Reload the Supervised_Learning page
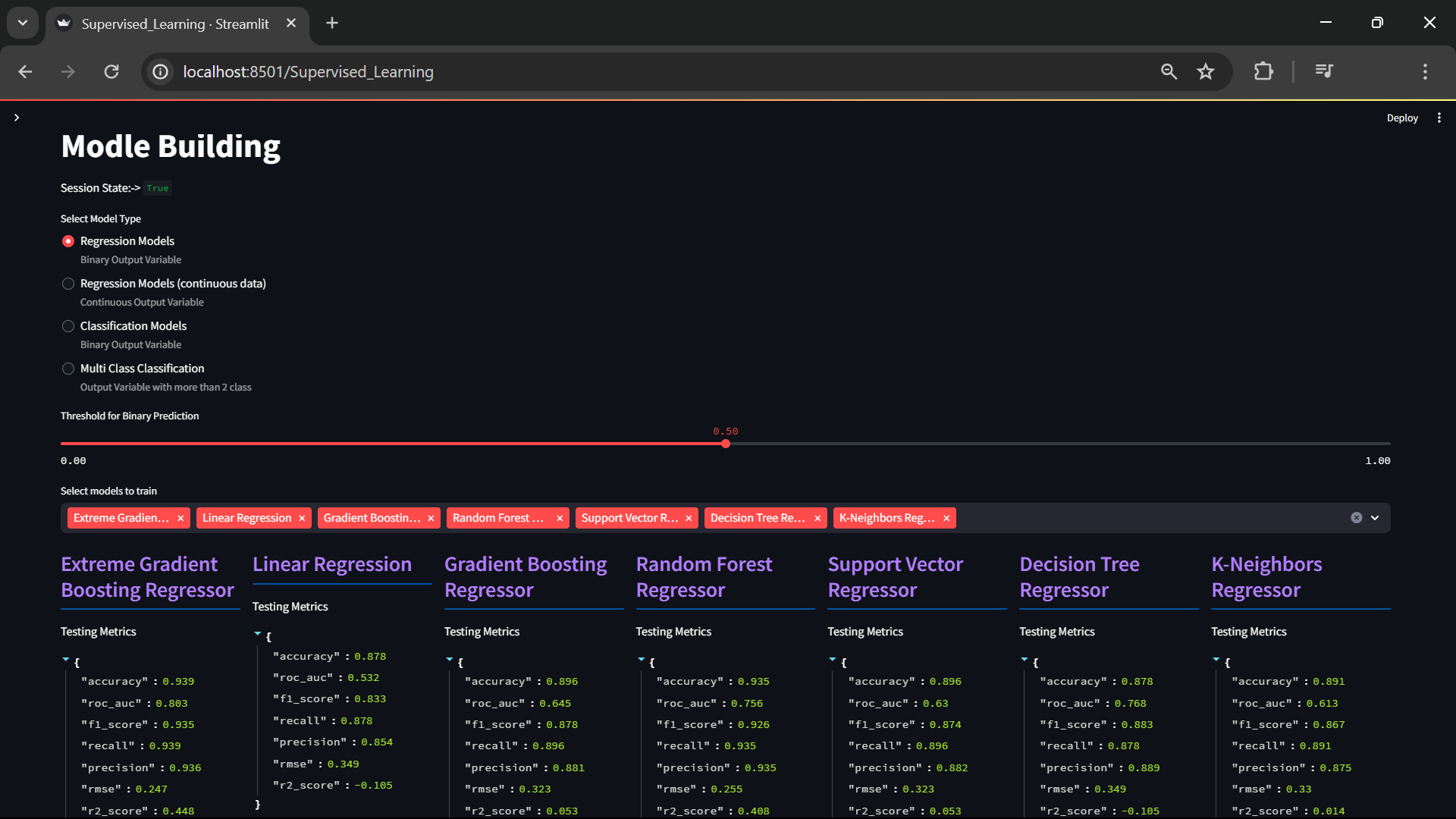Viewport: 1456px width, 819px height. [x=111, y=71]
